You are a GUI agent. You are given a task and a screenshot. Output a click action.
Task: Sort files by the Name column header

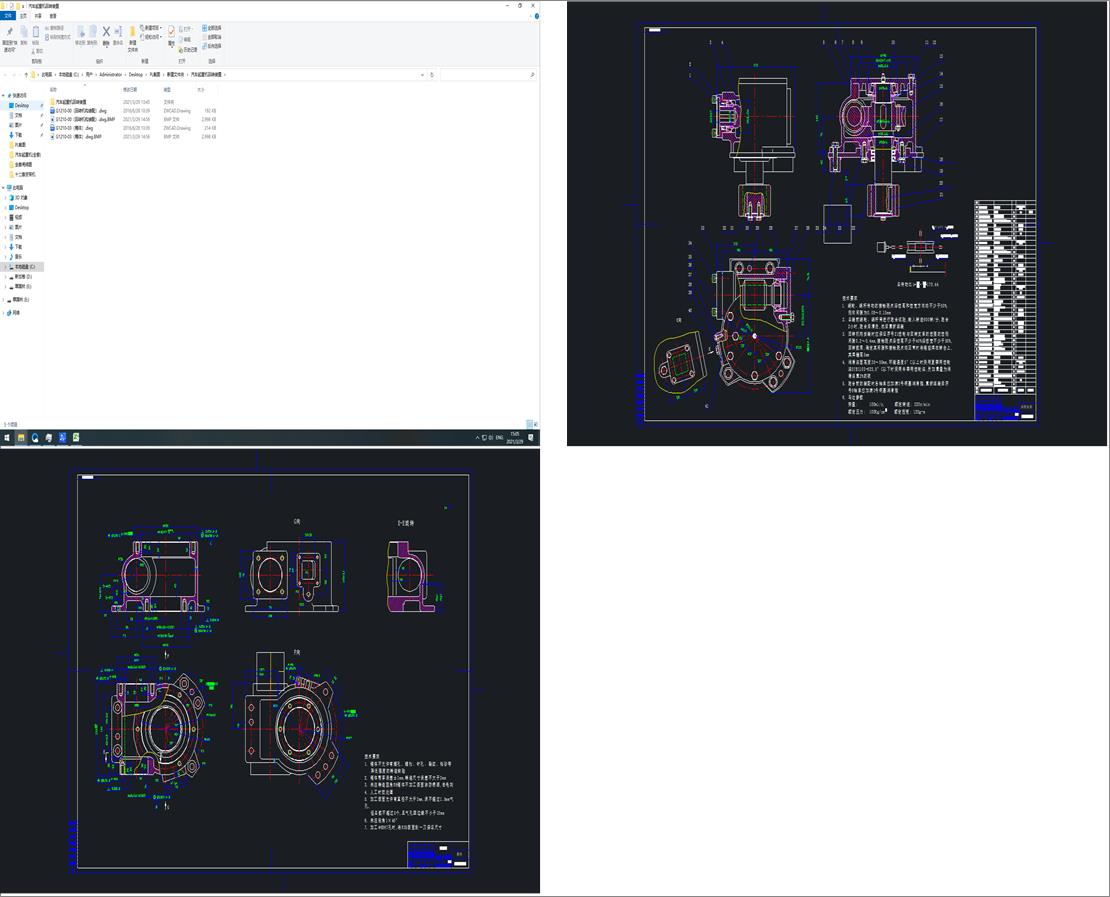[x=53, y=89]
